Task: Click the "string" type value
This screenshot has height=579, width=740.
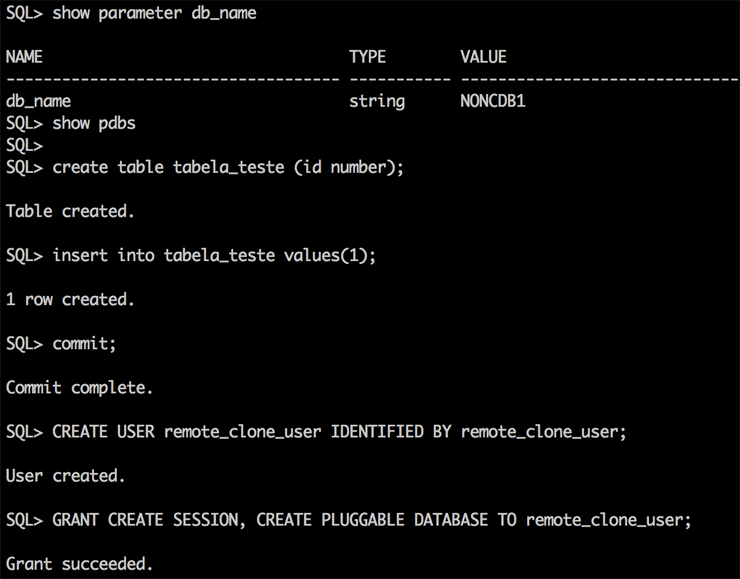Action: [377, 101]
